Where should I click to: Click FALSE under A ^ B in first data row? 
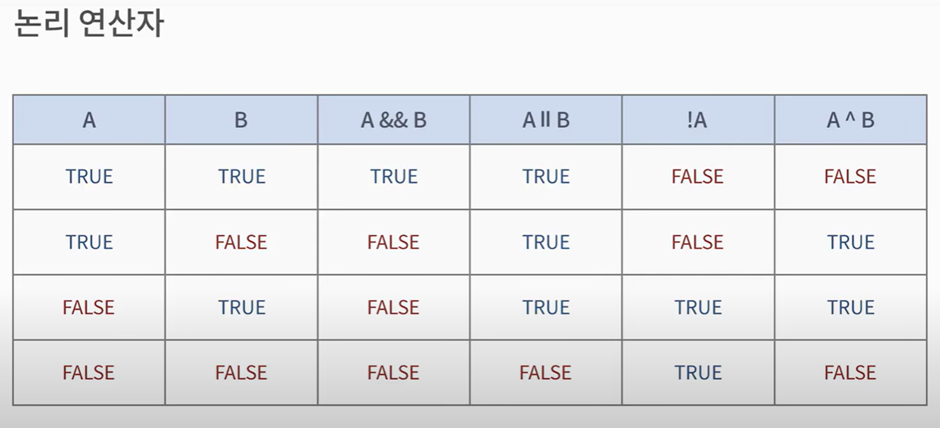tap(850, 177)
